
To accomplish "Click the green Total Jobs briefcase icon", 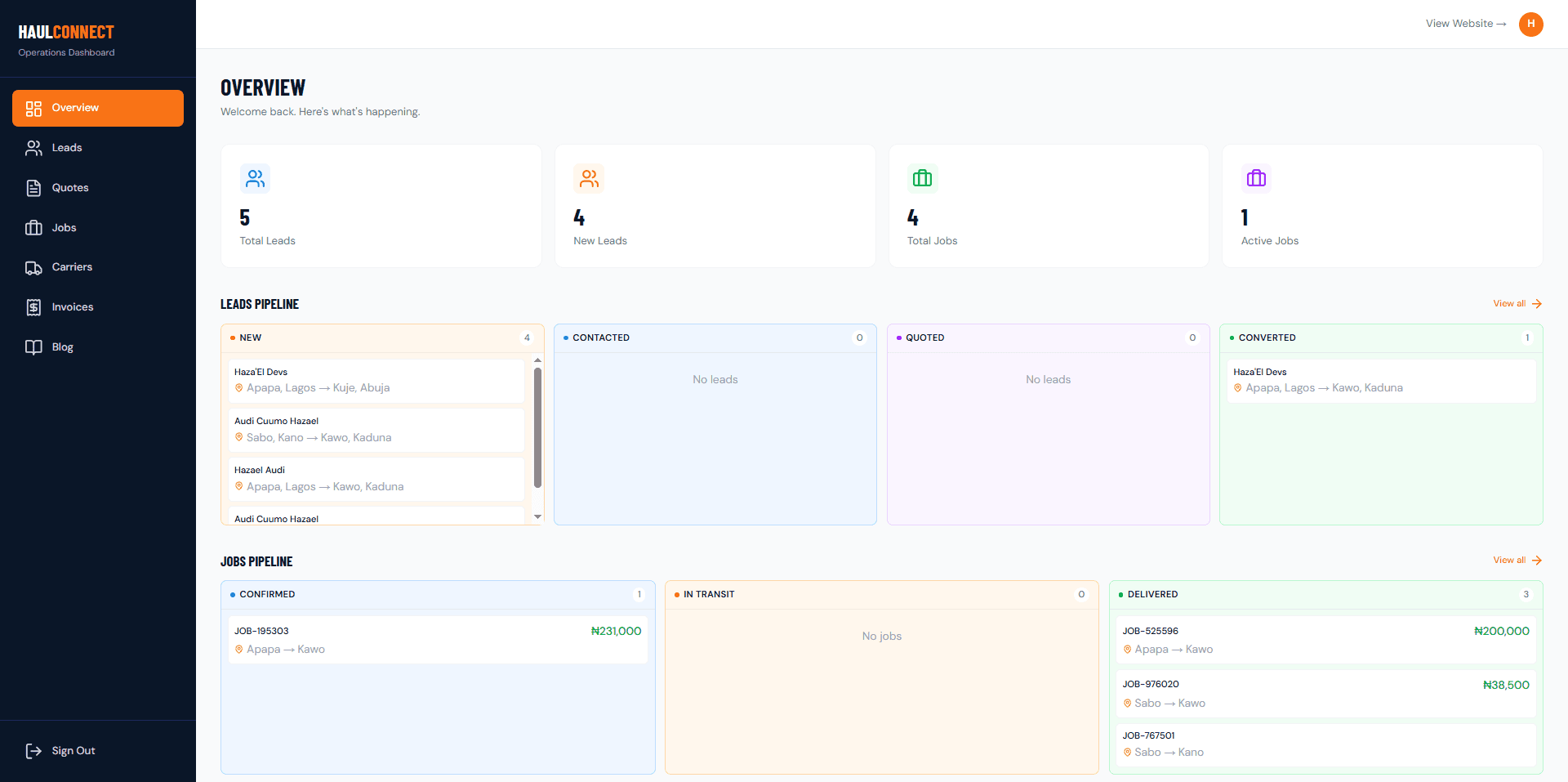I will coord(923,178).
